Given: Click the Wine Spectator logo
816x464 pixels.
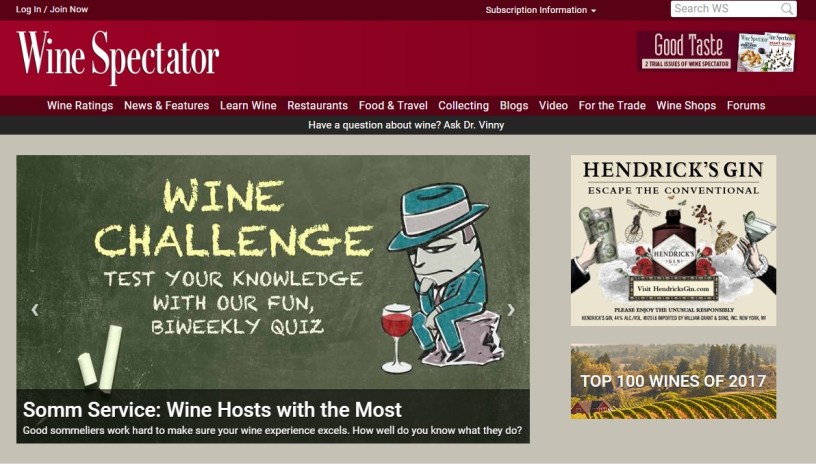Looking at the screenshot, I should [118, 57].
